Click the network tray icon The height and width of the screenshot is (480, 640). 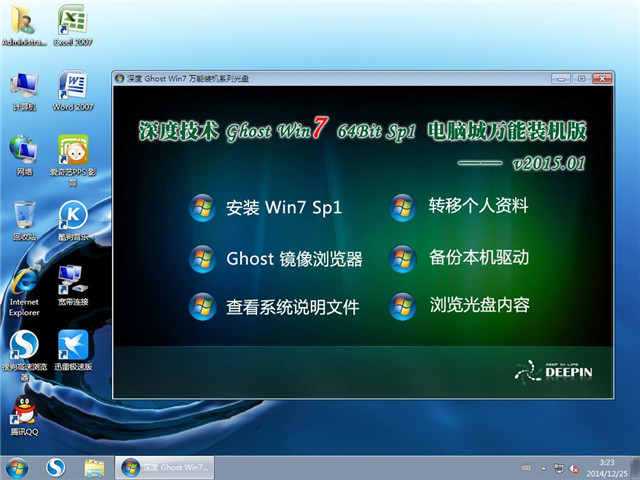pos(558,468)
